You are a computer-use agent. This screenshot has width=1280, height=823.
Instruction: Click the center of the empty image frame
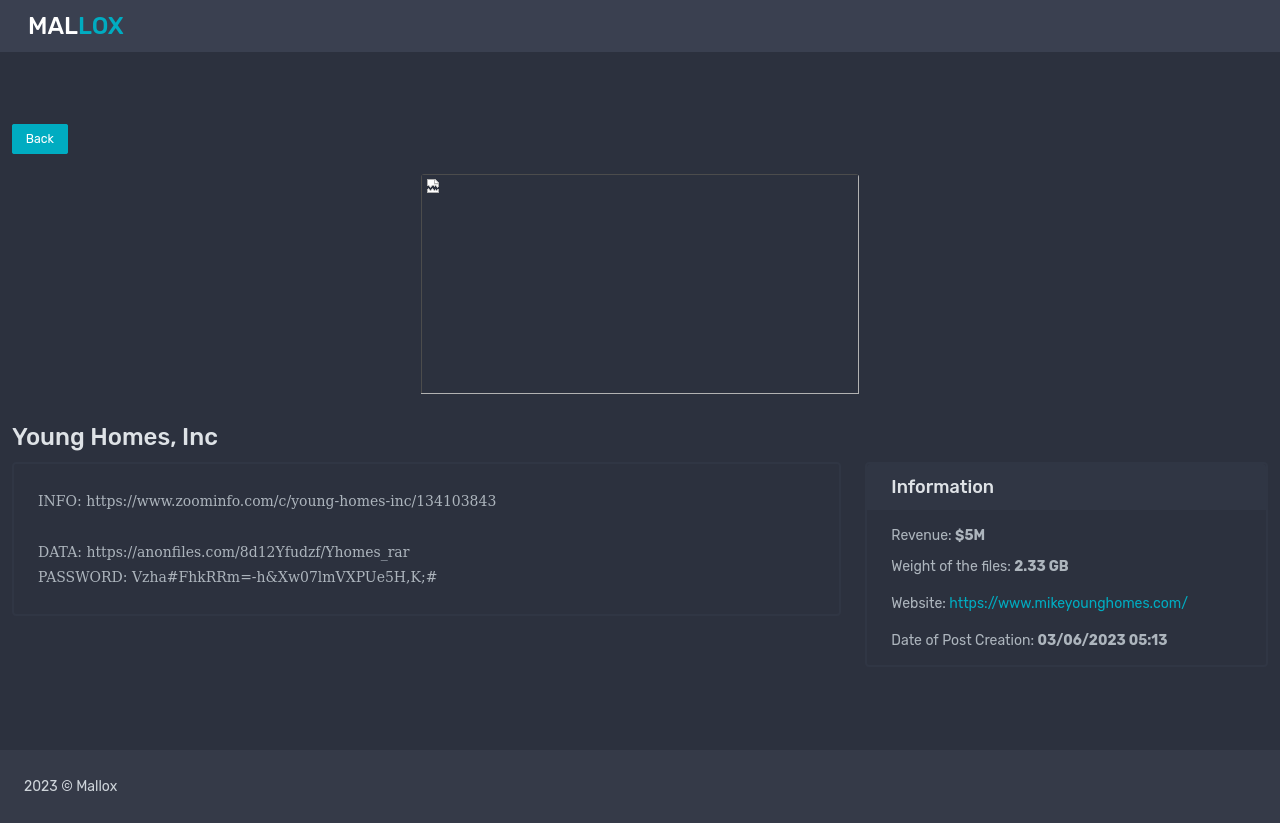(640, 284)
